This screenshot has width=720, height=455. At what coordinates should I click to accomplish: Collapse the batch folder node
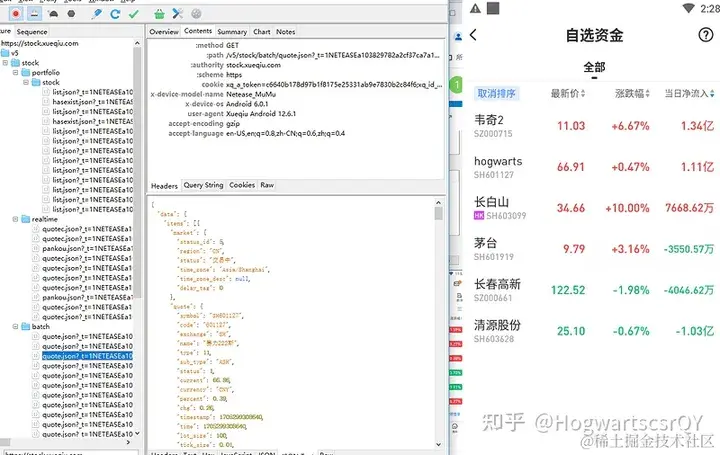tap(15, 327)
